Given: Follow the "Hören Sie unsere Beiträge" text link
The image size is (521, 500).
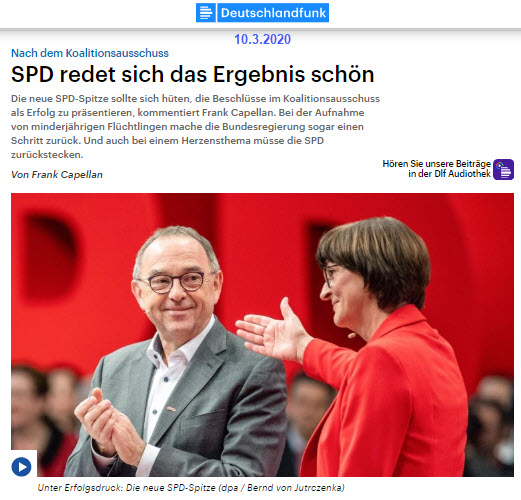Looking at the screenshot, I should [x=436, y=164].
